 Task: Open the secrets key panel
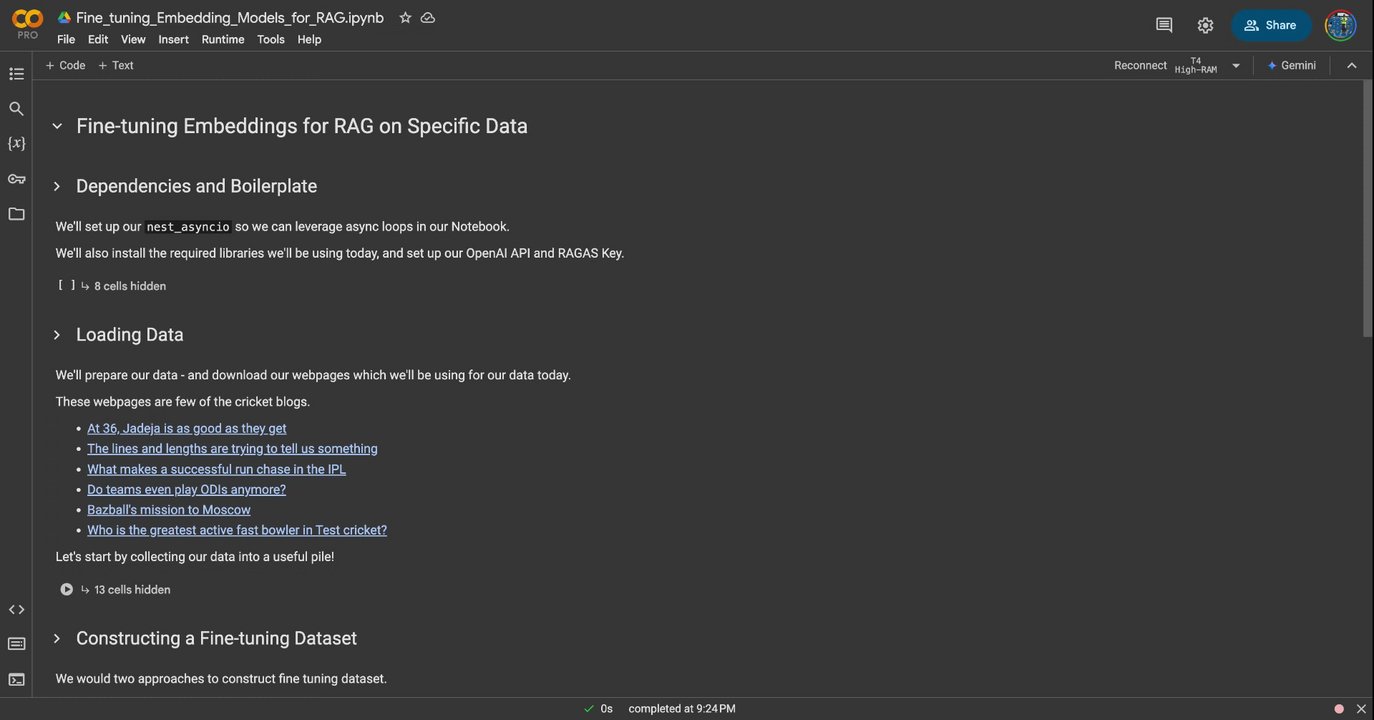tap(16, 179)
